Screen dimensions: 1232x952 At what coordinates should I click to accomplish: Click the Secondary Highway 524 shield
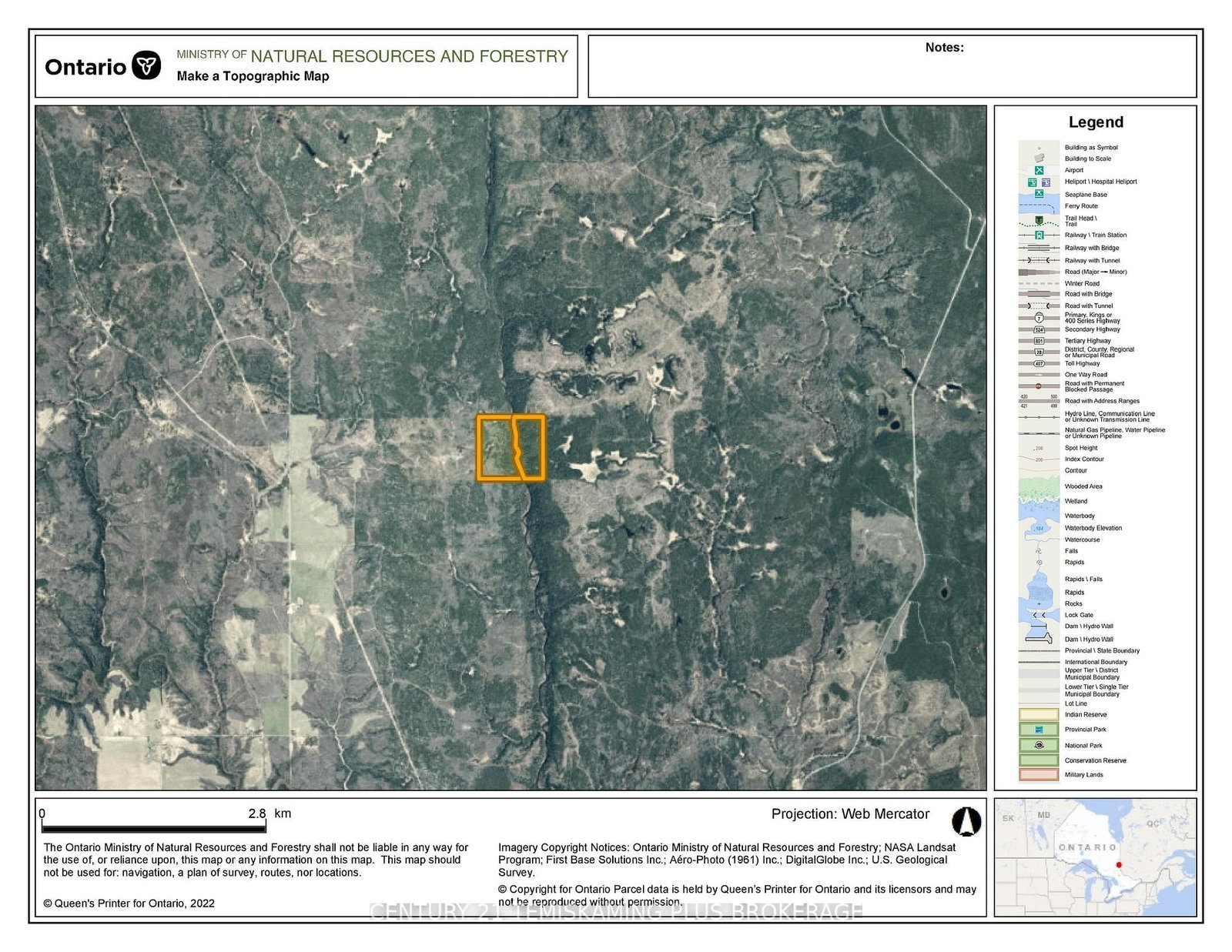pos(1039,329)
